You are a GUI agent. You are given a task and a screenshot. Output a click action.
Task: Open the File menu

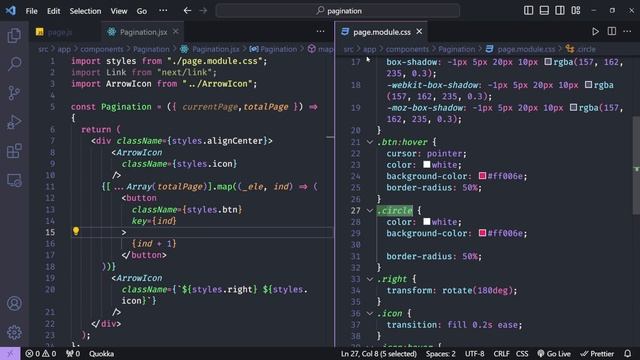click(31, 11)
